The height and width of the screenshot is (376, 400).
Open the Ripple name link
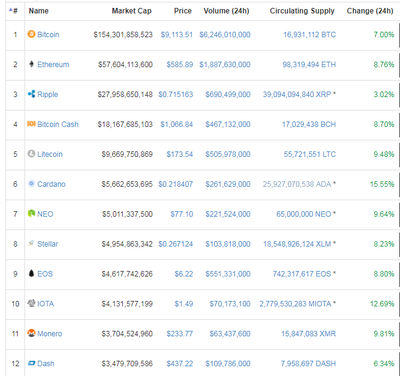[x=48, y=94]
